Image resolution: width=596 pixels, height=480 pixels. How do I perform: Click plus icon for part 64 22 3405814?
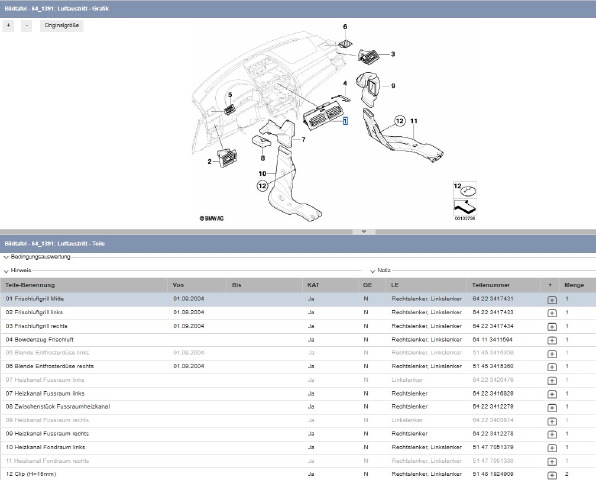(x=552, y=421)
